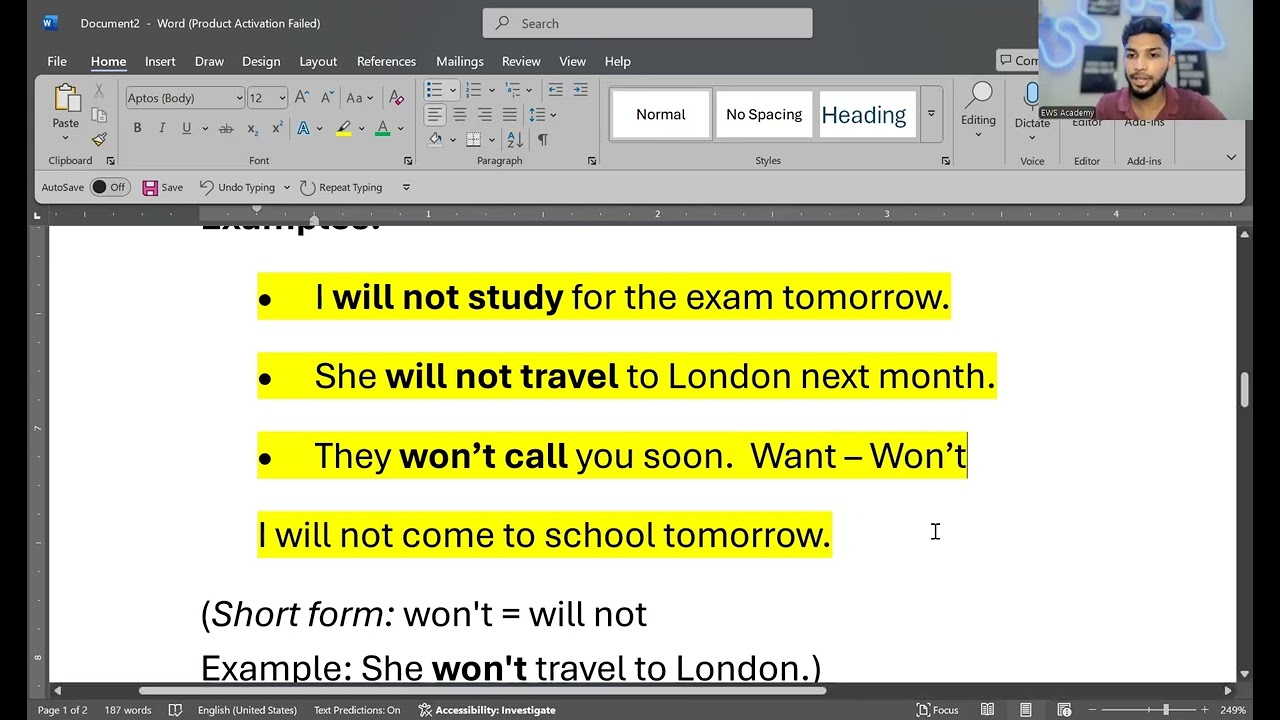This screenshot has width=1280, height=720.
Task: Click the Dictate microphone icon
Action: point(1032,97)
